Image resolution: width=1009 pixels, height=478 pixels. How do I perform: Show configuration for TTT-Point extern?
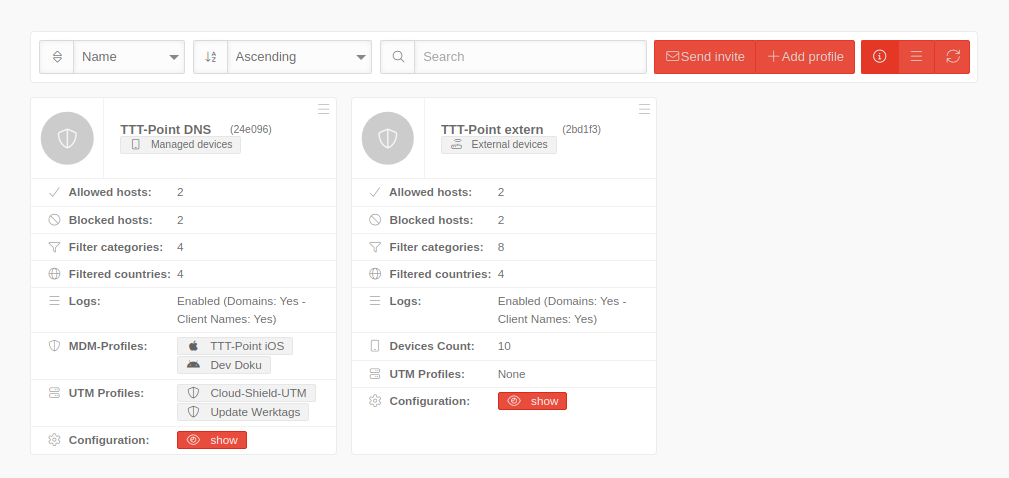coord(532,401)
